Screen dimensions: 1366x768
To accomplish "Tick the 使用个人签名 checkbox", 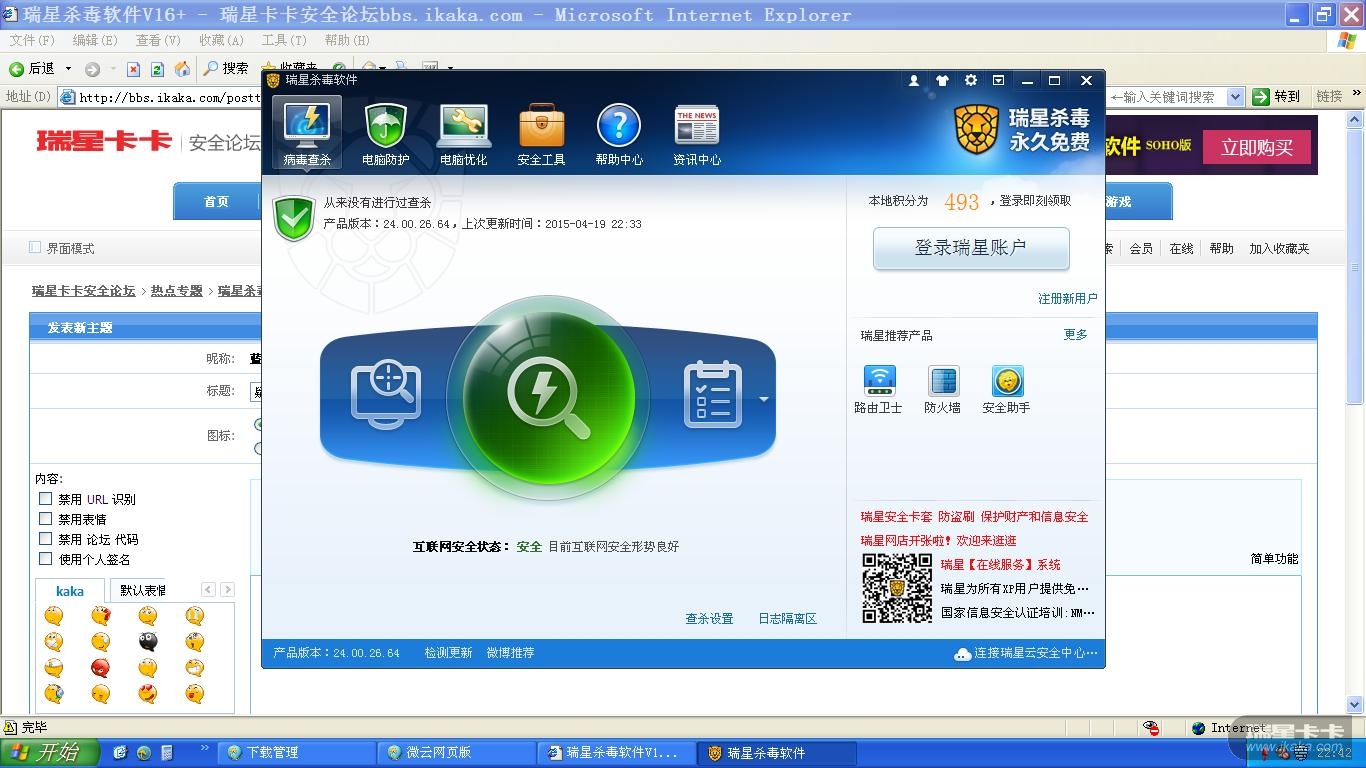I will click(x=45, y=559).
